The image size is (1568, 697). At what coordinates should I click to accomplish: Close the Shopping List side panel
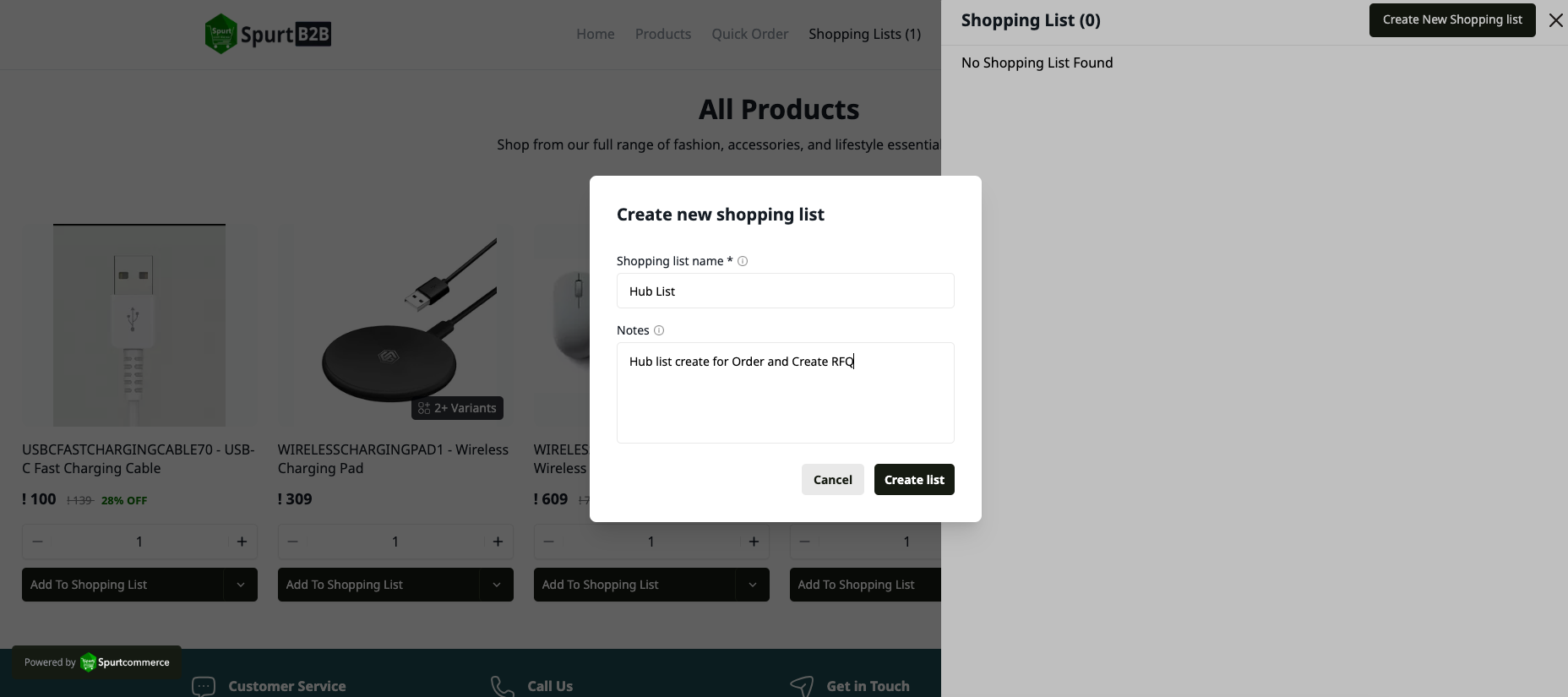pyautogui.click(x=1555, y=19)
